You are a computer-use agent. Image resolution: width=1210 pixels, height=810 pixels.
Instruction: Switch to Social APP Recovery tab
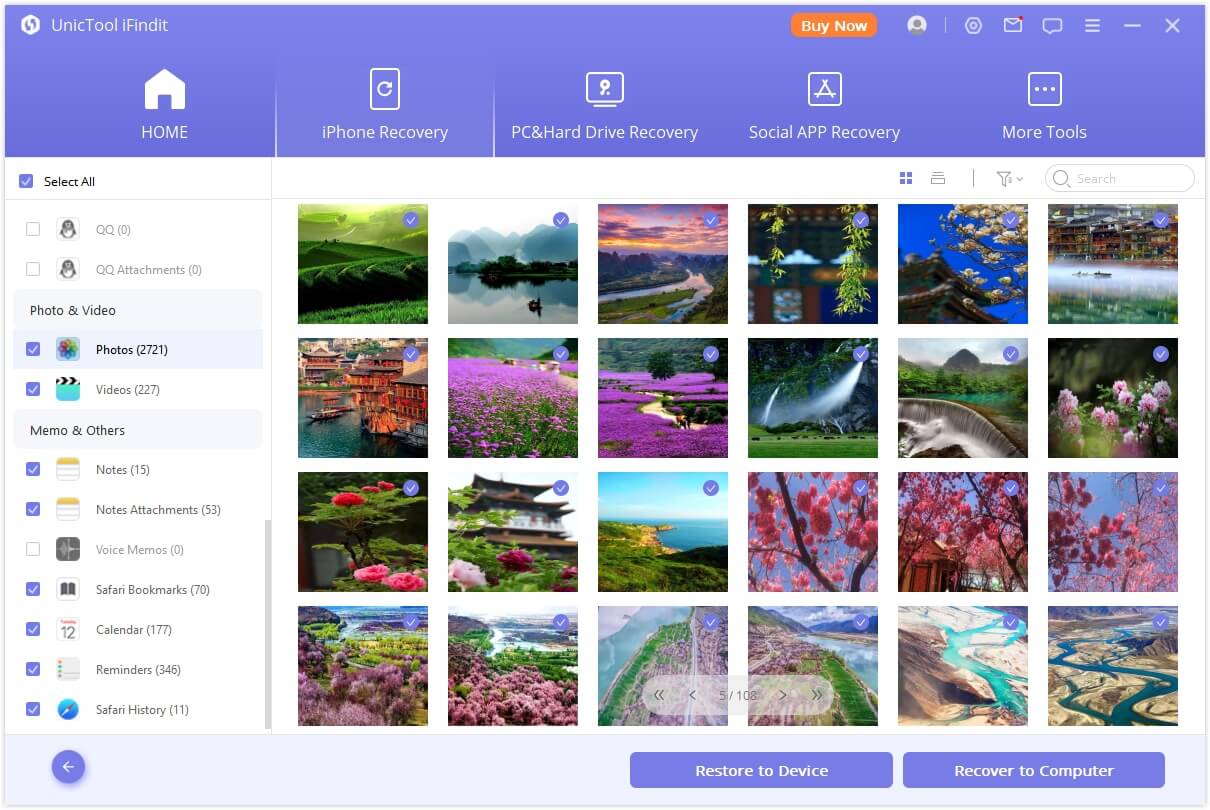click(824, 105)
